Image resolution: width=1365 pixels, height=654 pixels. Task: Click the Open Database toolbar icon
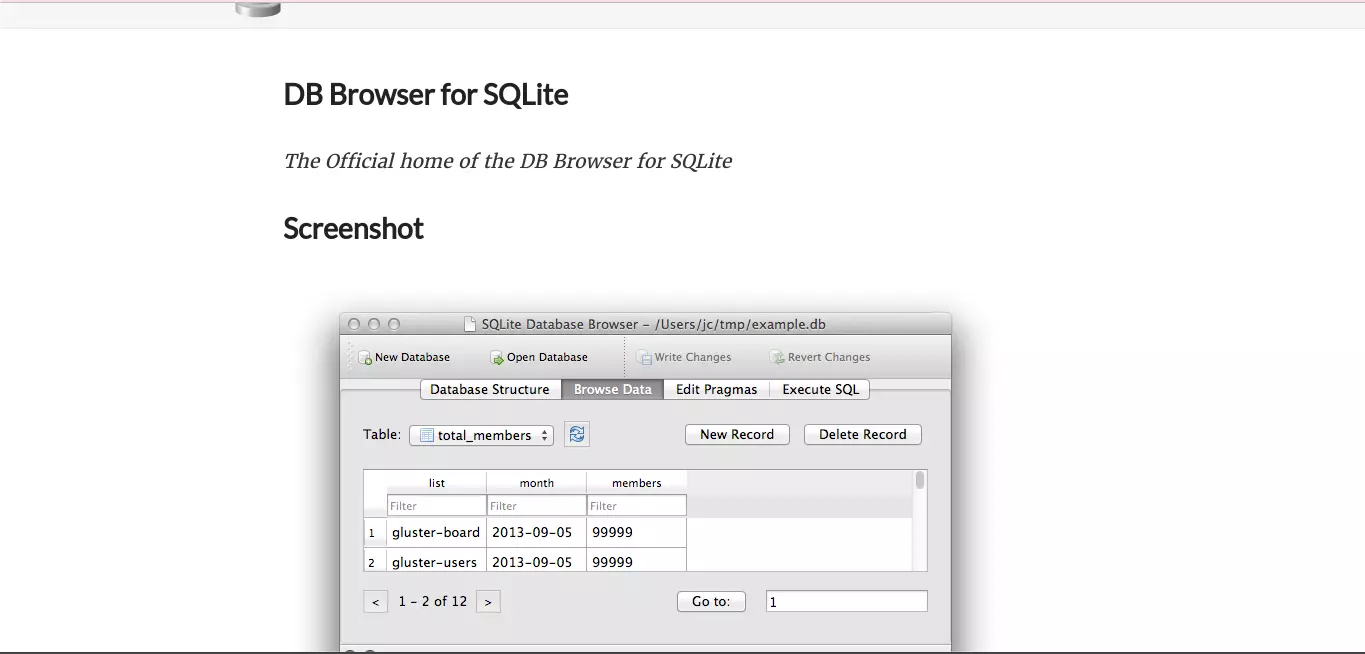pyautogui.click(x=497, y=358)
